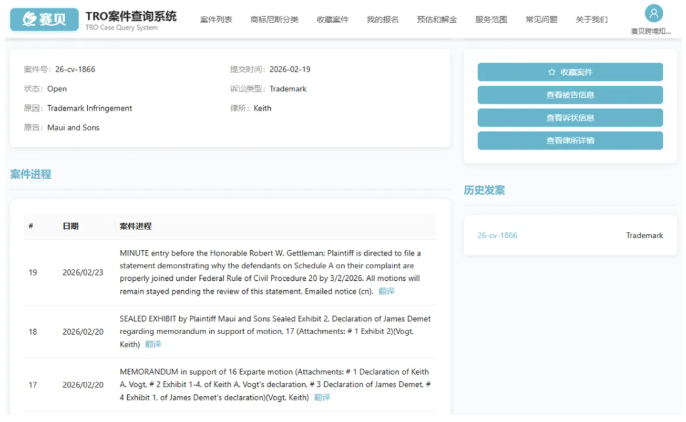This screenshot has height=422, width=686.
Task: Select the 收藏案件 navigation tab
Action: click(332, 20)
